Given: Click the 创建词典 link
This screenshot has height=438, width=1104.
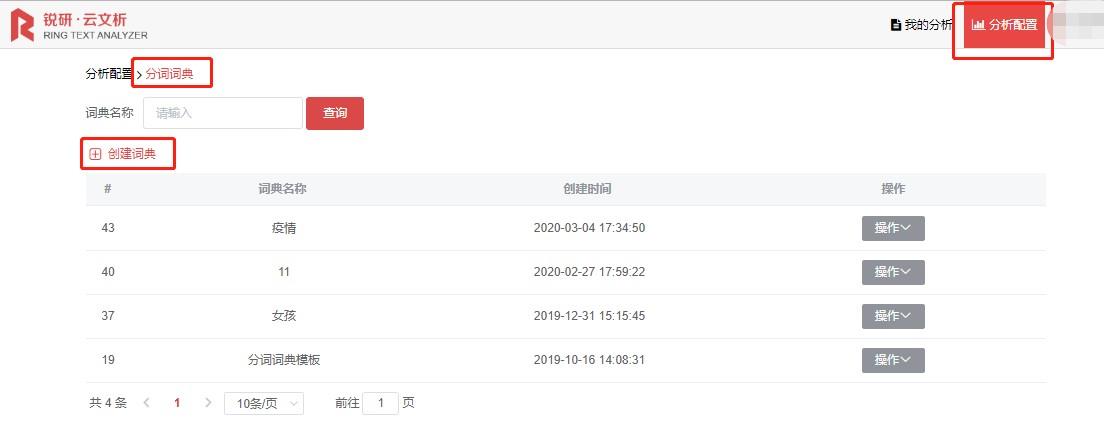Looking at the screenshot, I should tap(132, 154).
